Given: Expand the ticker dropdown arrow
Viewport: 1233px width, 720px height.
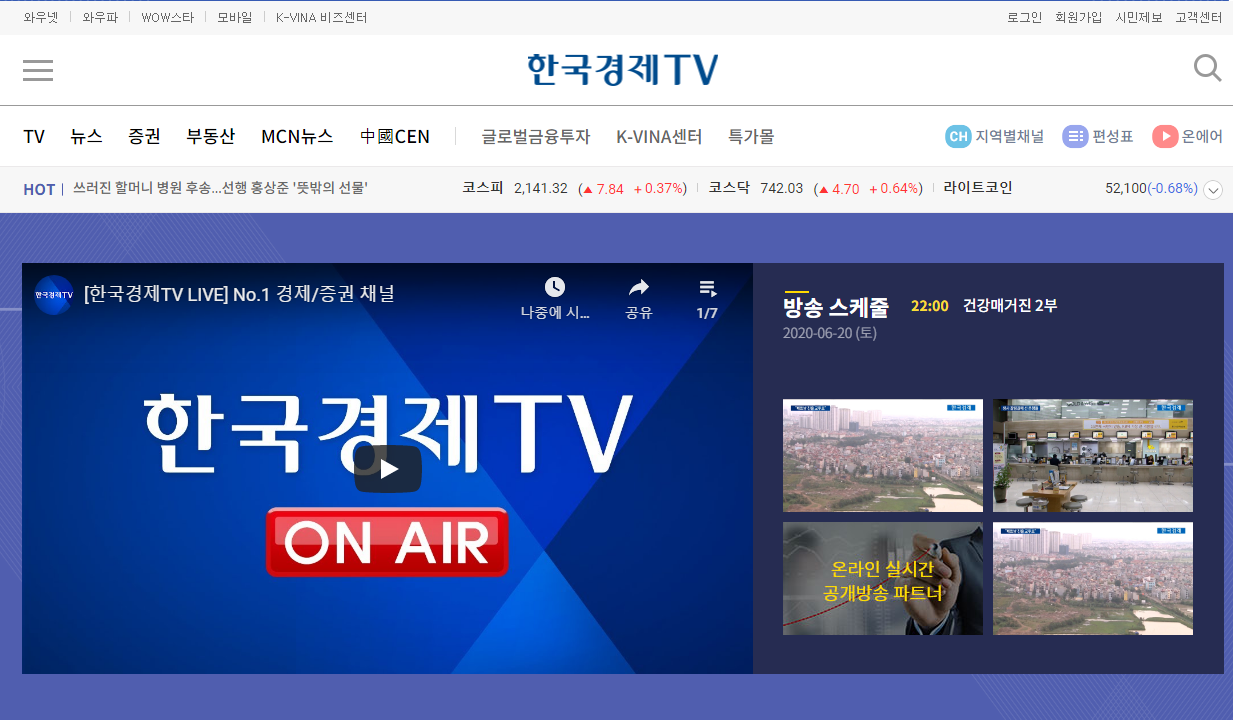Looking at the screenshot, I should 1213,190.
